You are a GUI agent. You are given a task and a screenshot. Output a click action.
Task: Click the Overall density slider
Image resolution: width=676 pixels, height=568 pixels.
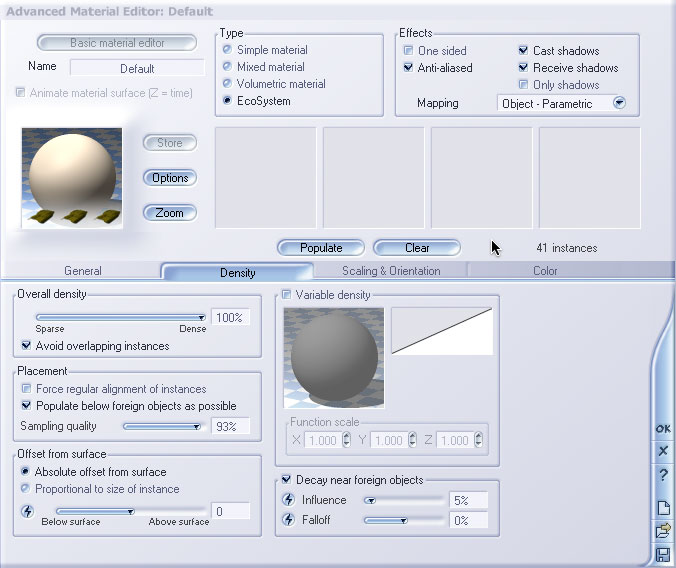[x=120, y=318]
